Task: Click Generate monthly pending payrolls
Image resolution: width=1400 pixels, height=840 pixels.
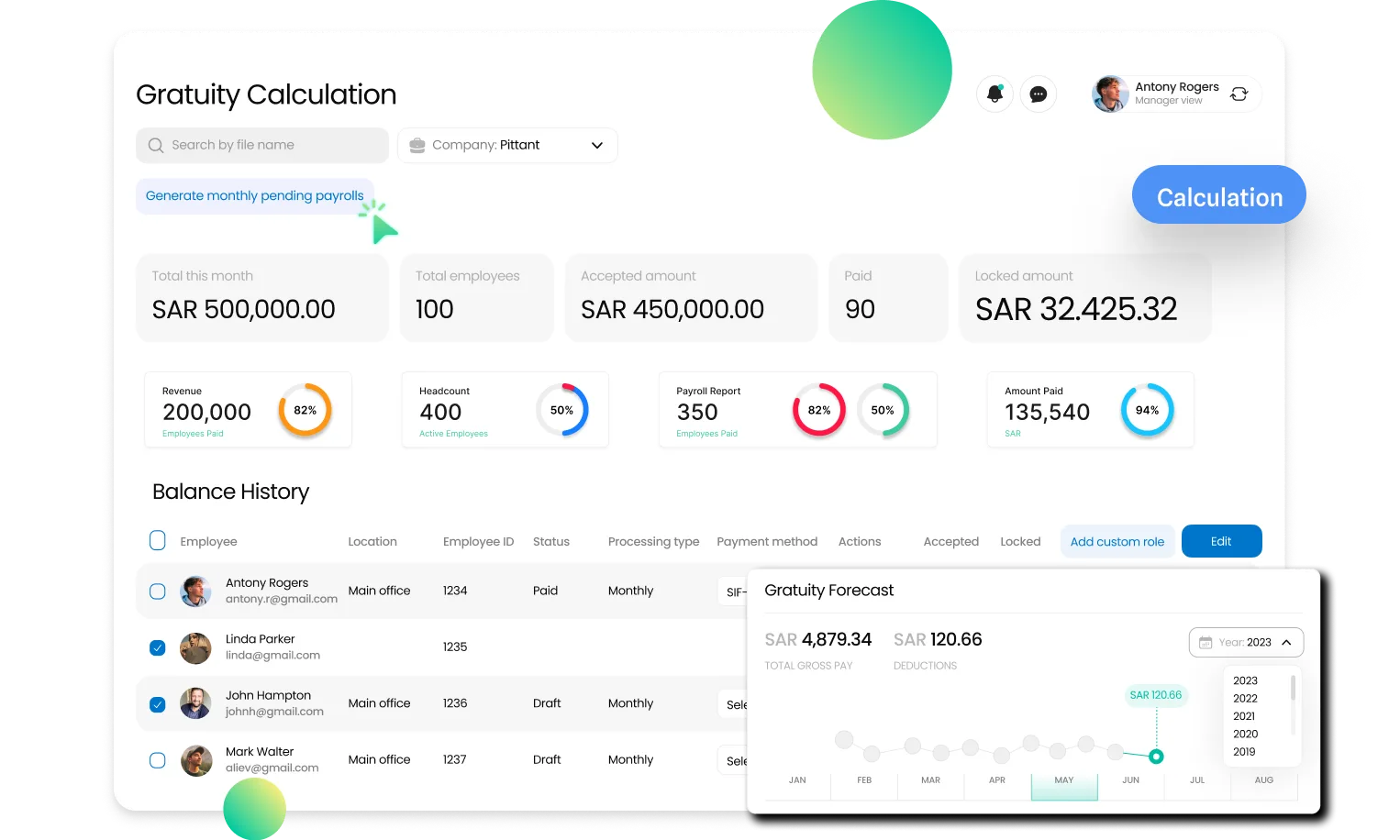Action: [254, 195]
